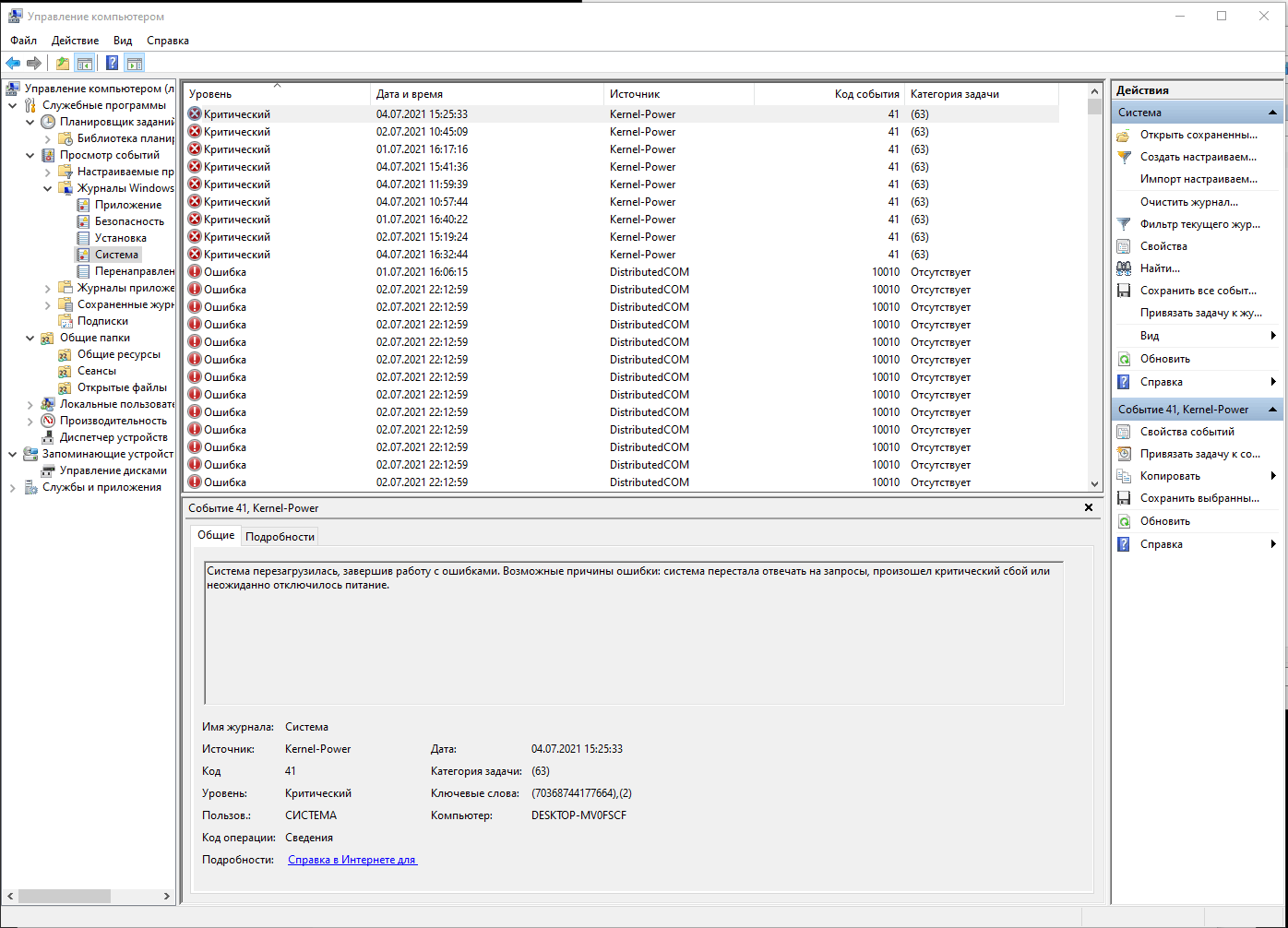
Task: Select the Открытые файлы tree item
Action: coord(122,387)
